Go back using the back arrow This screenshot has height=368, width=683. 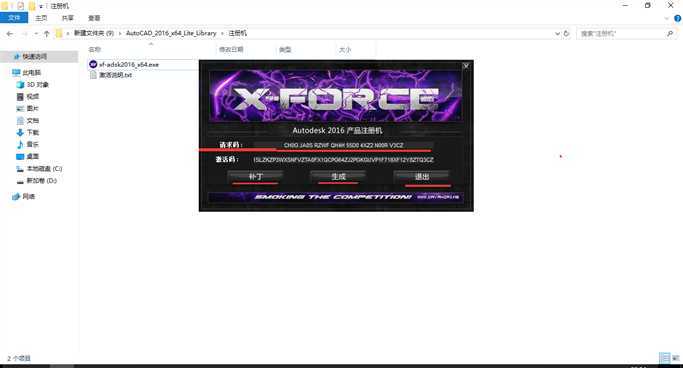point(10,34)
